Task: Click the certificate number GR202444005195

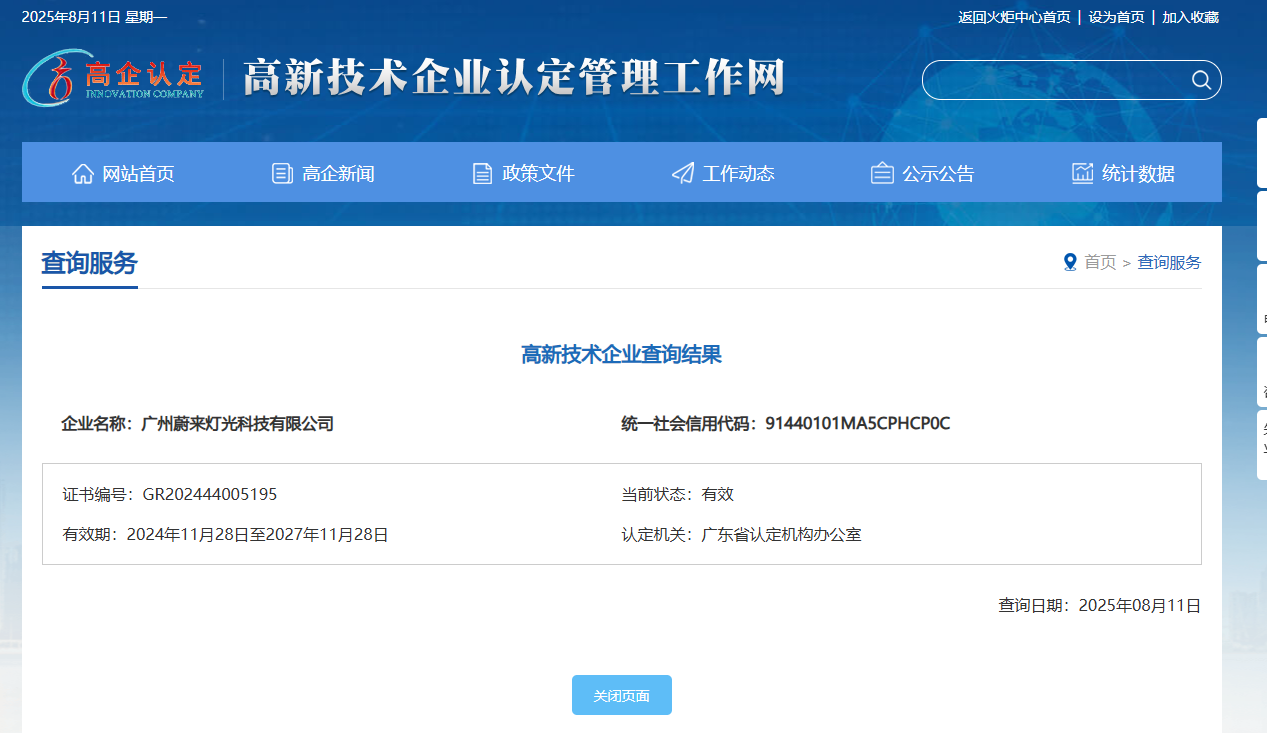Action: tap(210, 495)
